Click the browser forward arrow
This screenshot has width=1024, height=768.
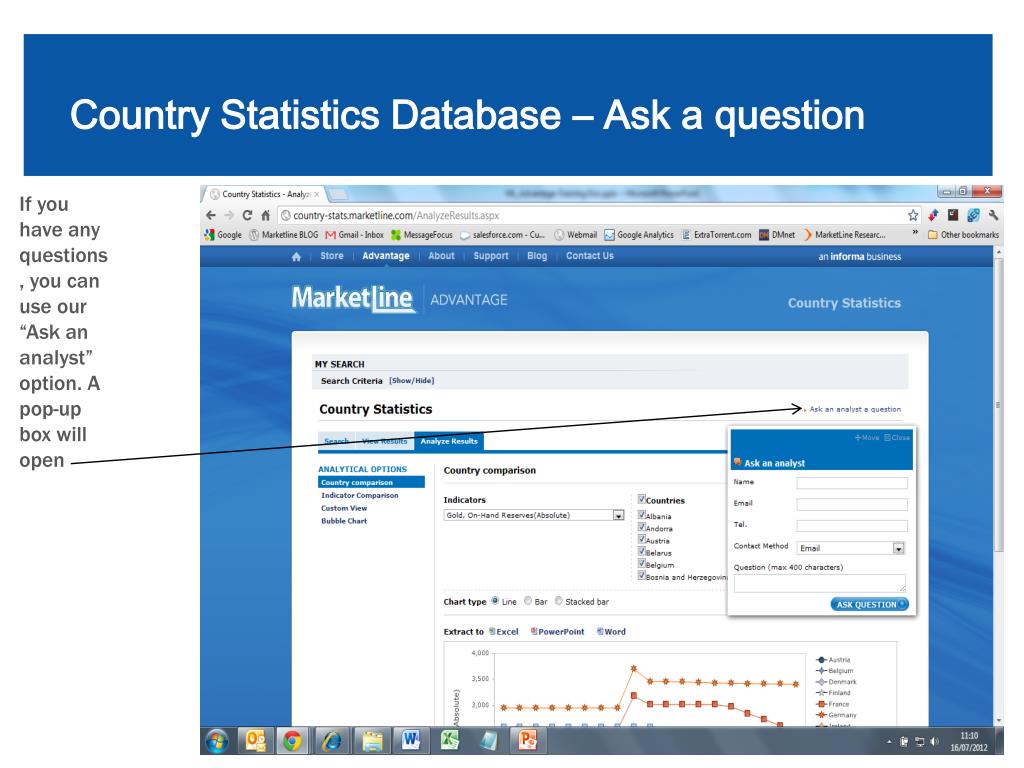coord(229,215)
